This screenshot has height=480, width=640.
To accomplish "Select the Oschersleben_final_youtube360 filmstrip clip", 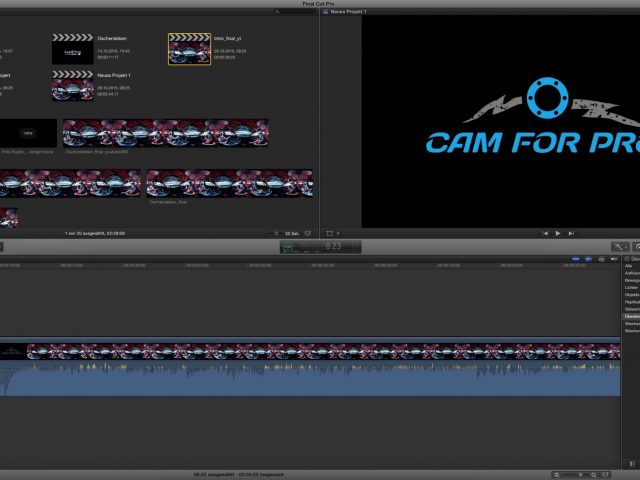I will point(166,133).
